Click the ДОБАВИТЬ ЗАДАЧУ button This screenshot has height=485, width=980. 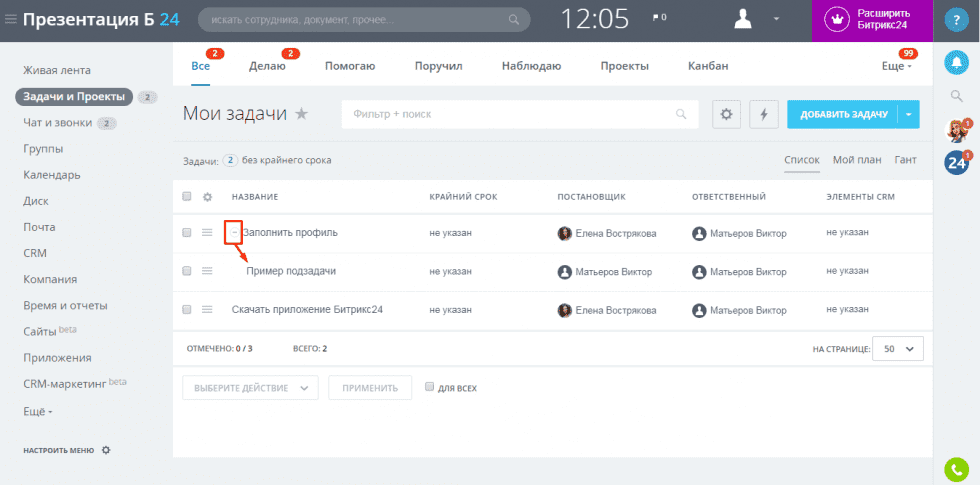pos(842,115)
